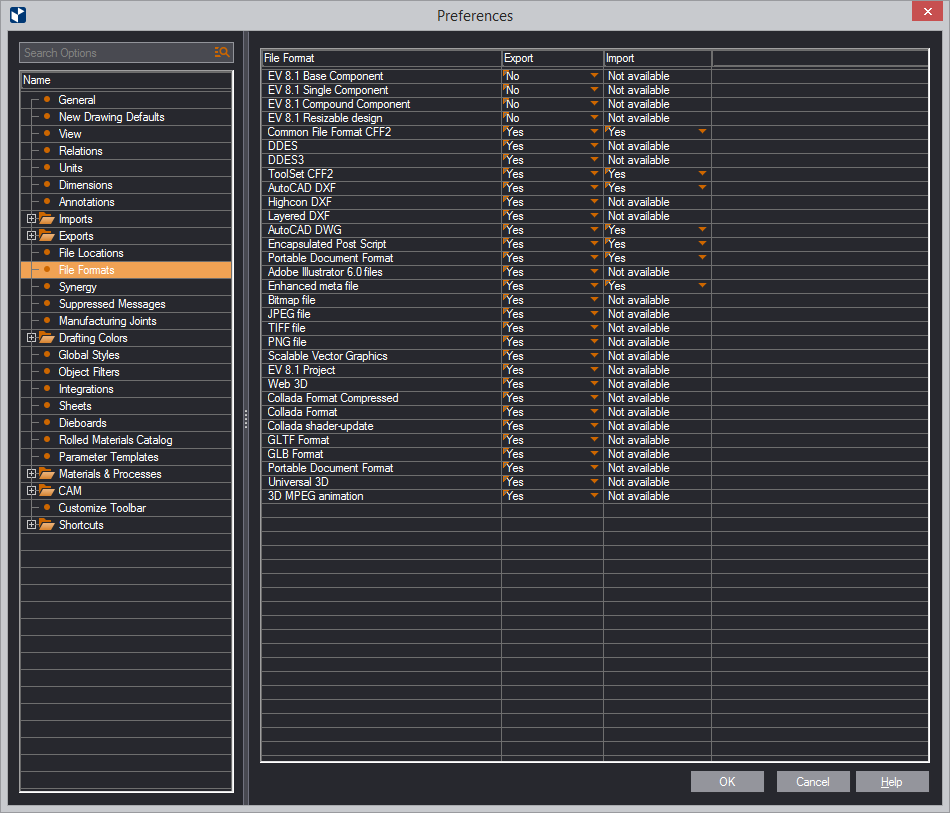Expand the CAM tree node
The image size is (950, 813).
pyautogui.click(x=32, y=491)
